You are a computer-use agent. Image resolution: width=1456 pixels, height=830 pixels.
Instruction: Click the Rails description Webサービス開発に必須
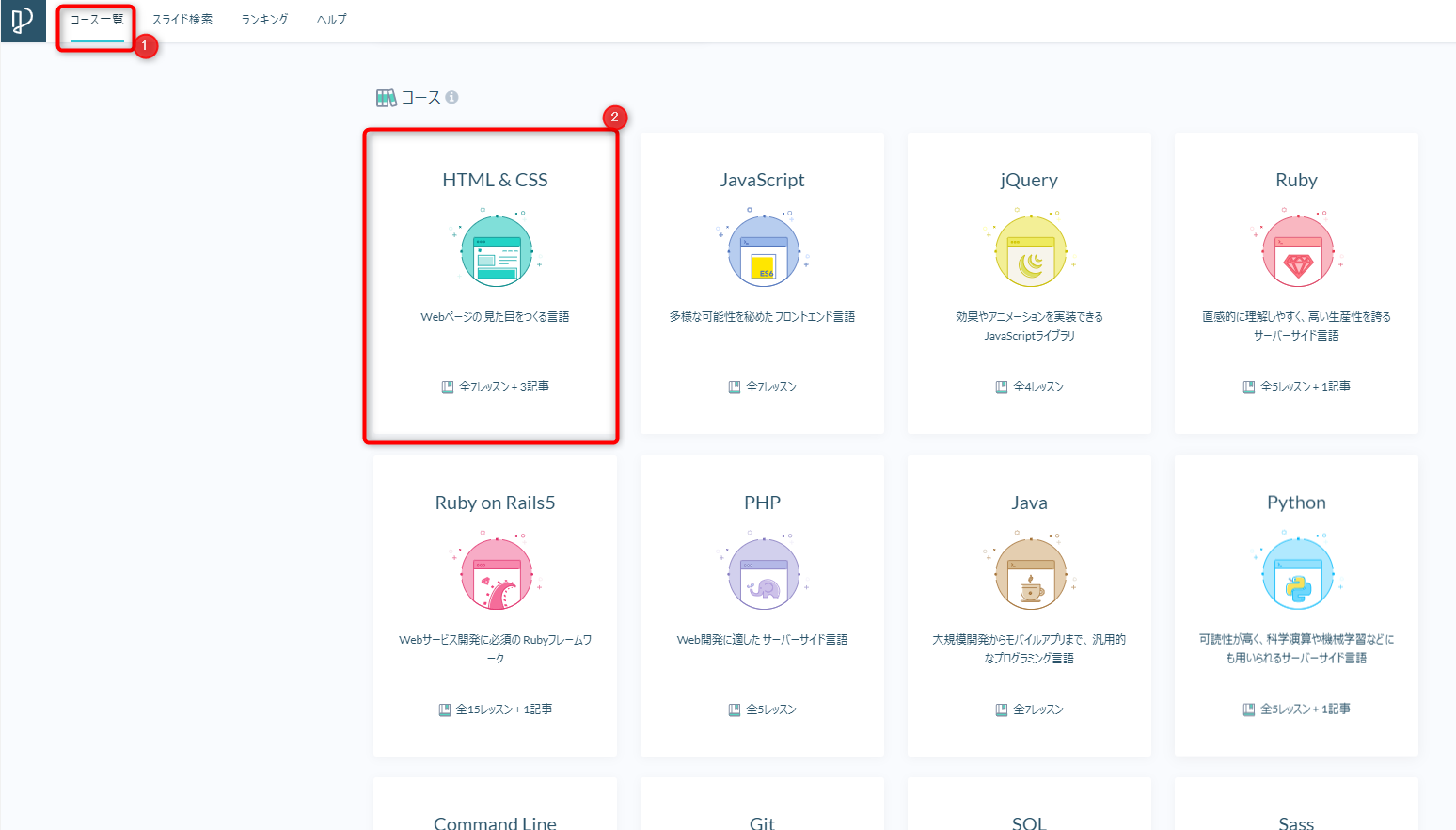[496, 649]
